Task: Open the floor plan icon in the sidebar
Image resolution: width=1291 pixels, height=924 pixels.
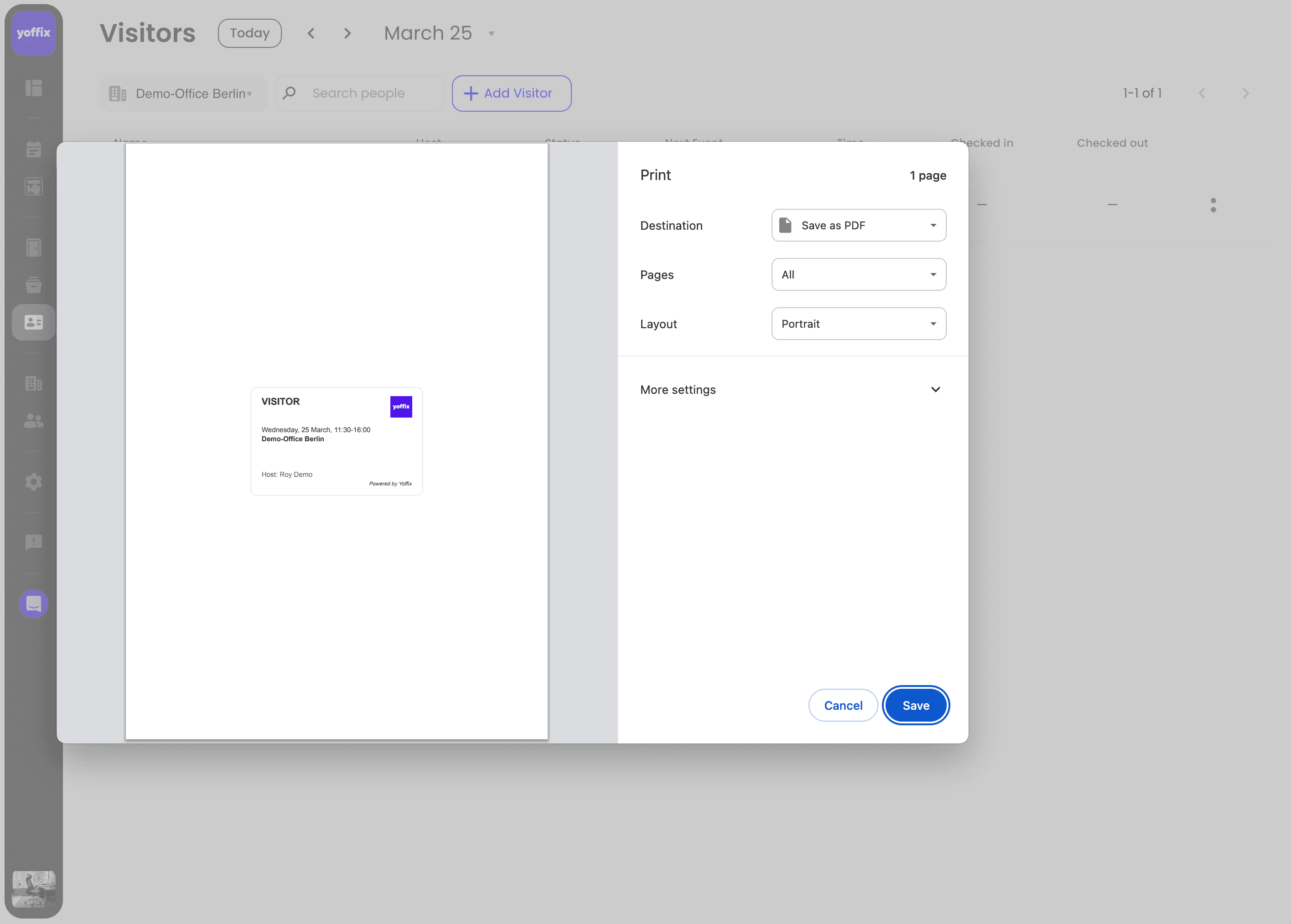Action: [34, 186]
